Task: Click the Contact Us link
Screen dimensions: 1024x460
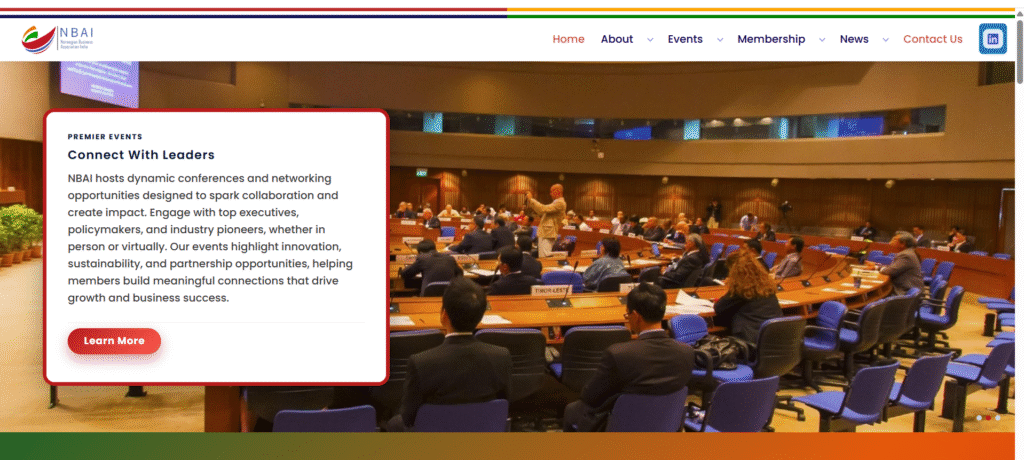Action: [x=932, y=39]
